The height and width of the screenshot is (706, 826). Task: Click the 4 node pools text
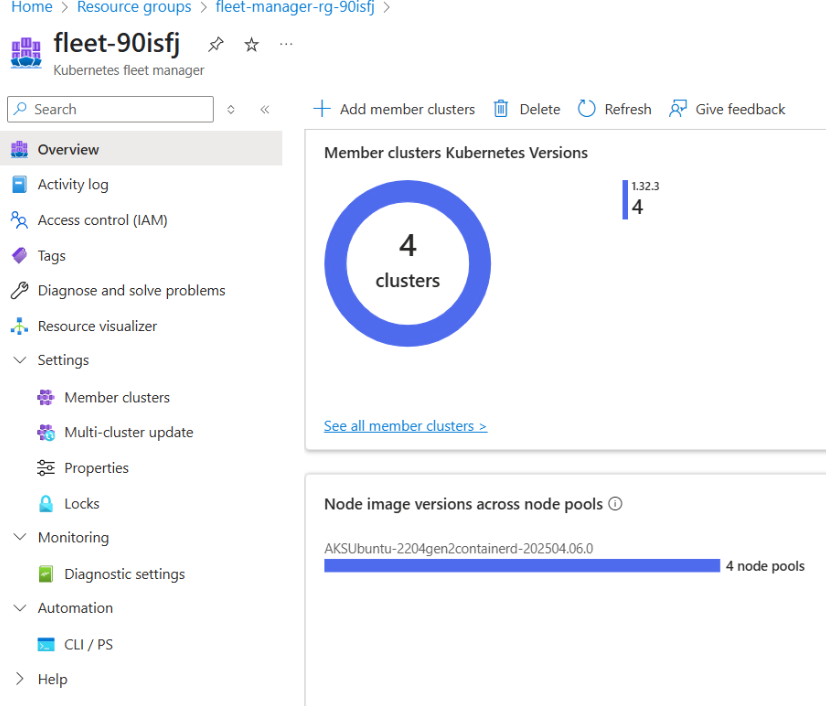(x=765, y=566)
